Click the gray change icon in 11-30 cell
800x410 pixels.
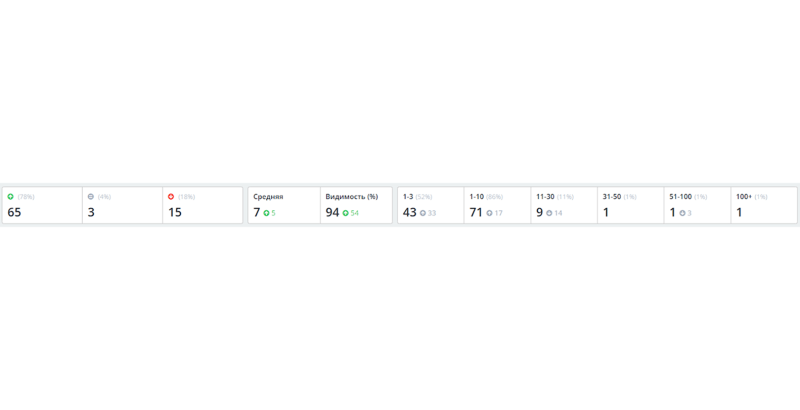click(x=549, y=213)
